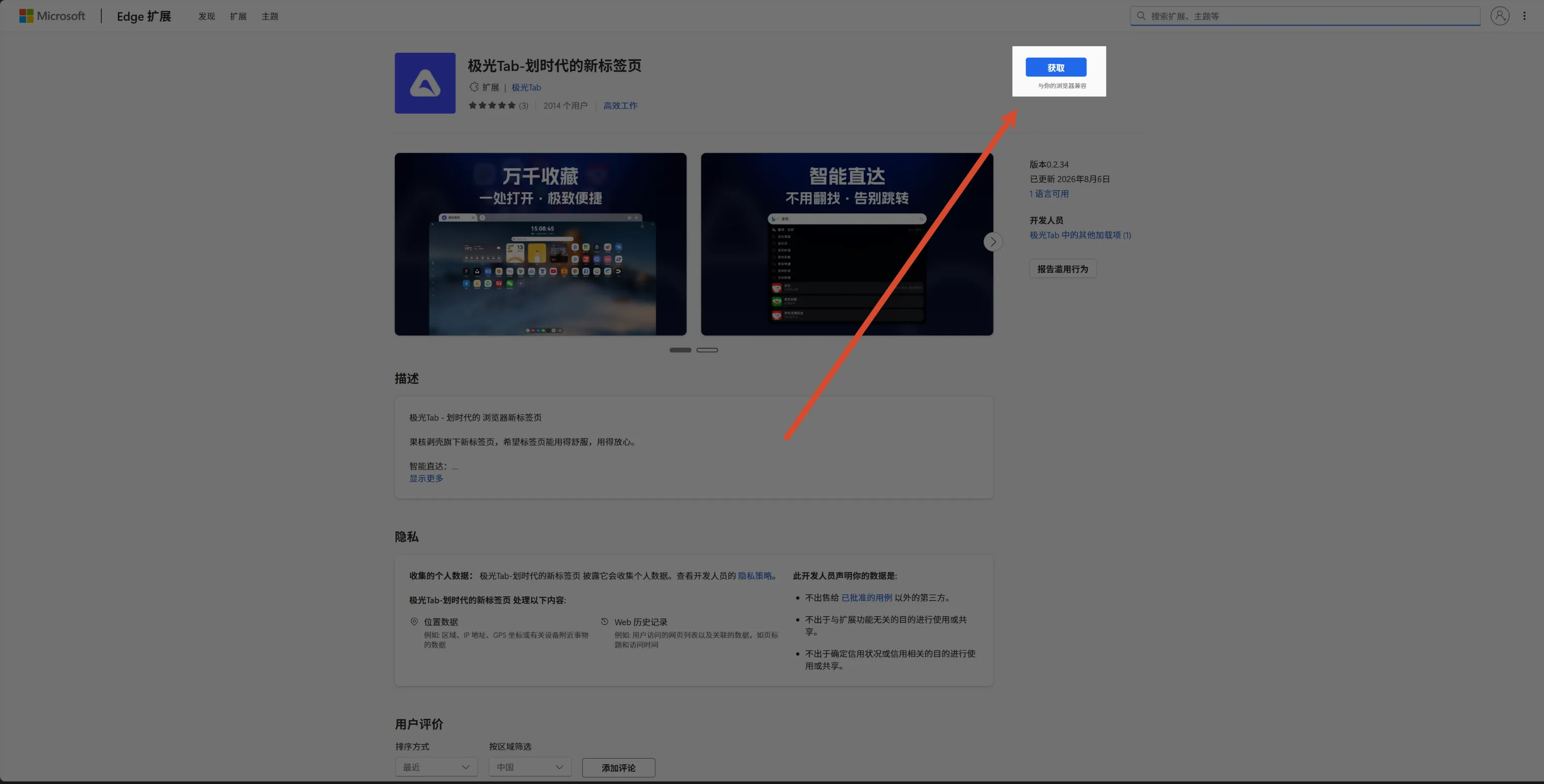Viewport: 1544px width, 784px height.
Task: Open the 中国 region filter dropdown
Action: [530, 767]
